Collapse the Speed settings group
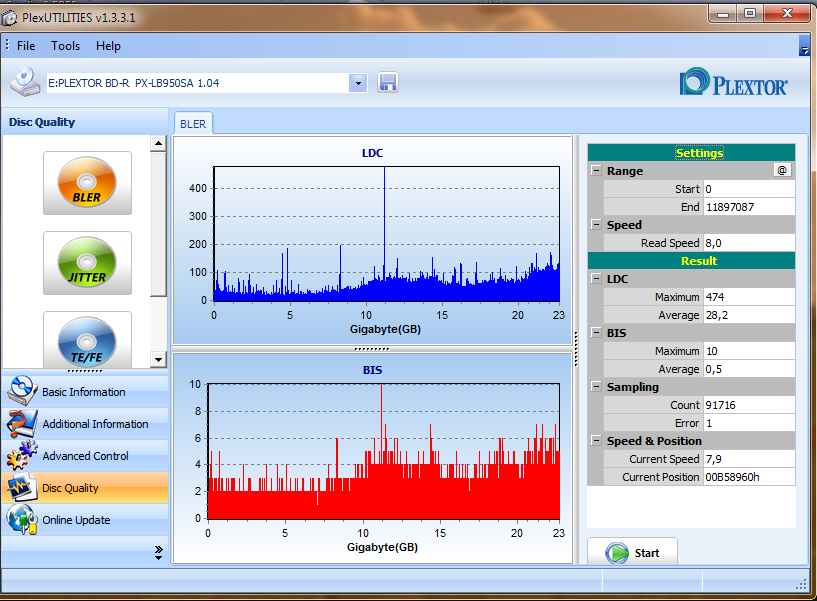817x601 pixels. point(596,224)
